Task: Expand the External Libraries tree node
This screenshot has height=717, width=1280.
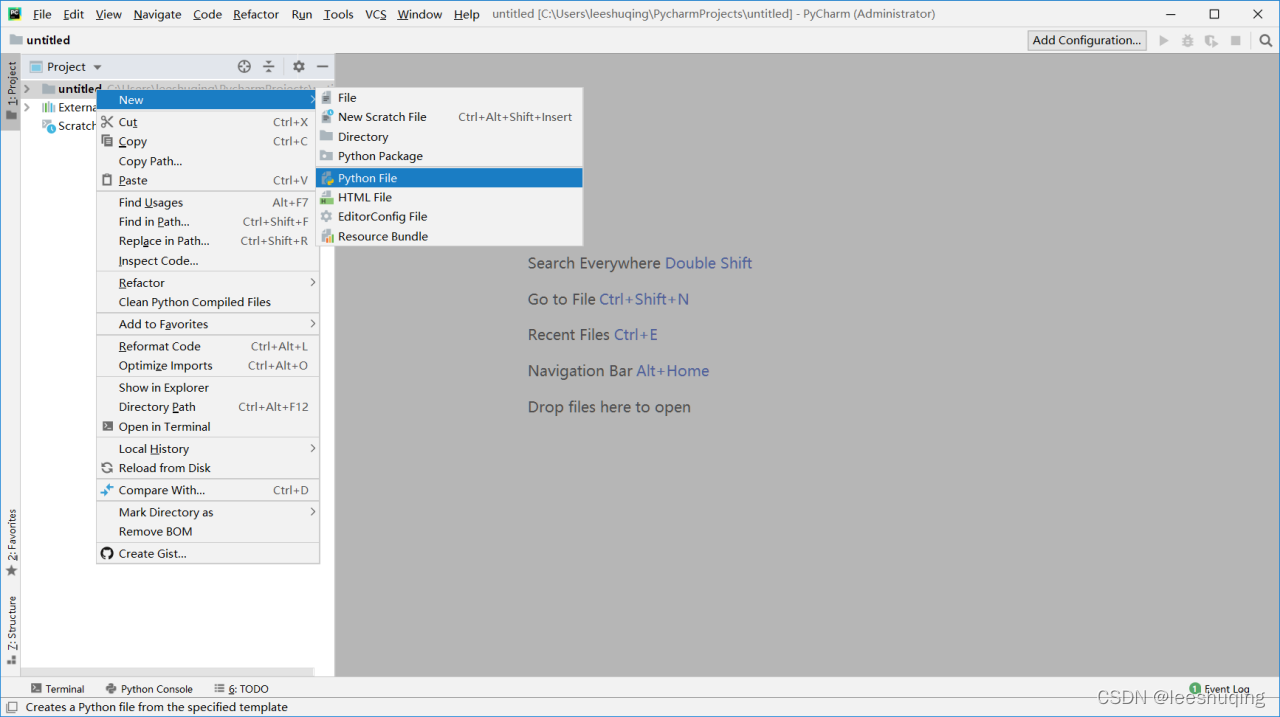Action: coord(27,107)
